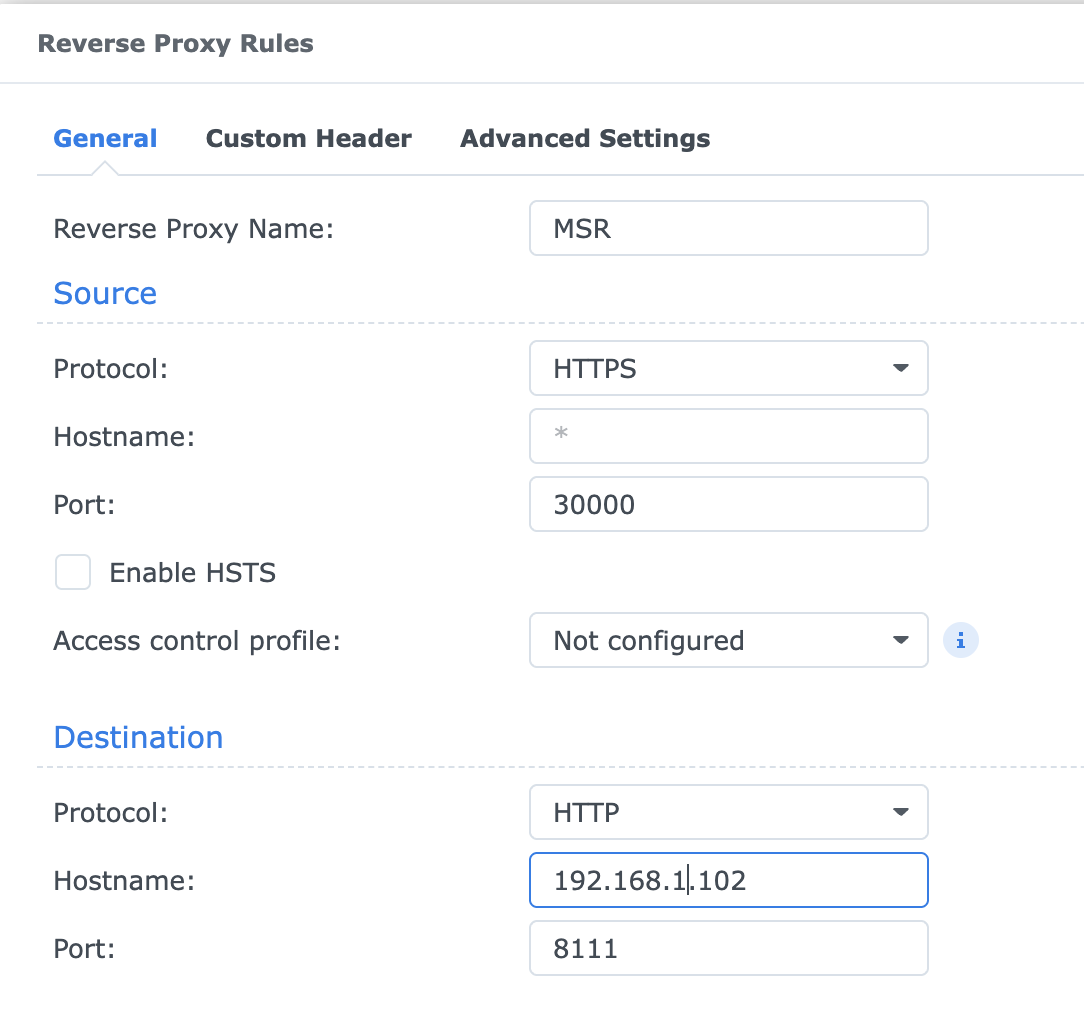Click the Reverse Proxy Rules title
The width and height of the screenshot is (1084, 1014).
tap(176, 44)
